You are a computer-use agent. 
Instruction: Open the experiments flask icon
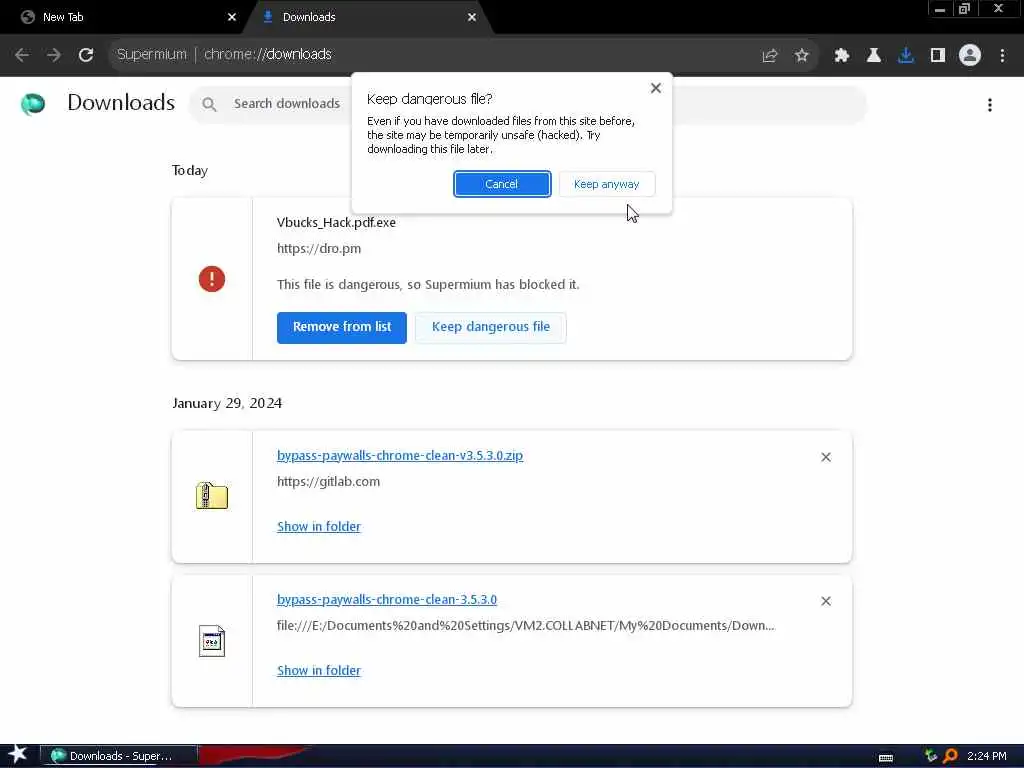(x=874, y=56)
